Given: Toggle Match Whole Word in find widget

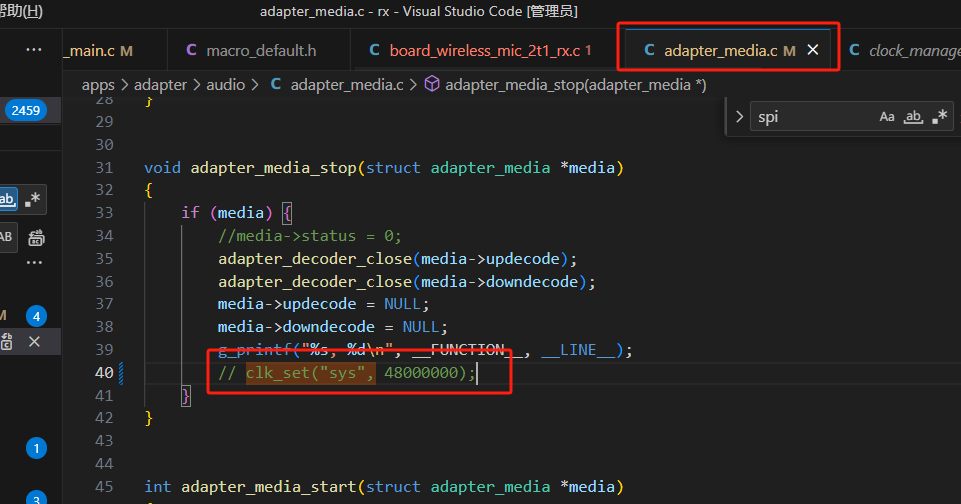Looking at the screenshot, I should (x=913, y=116).
